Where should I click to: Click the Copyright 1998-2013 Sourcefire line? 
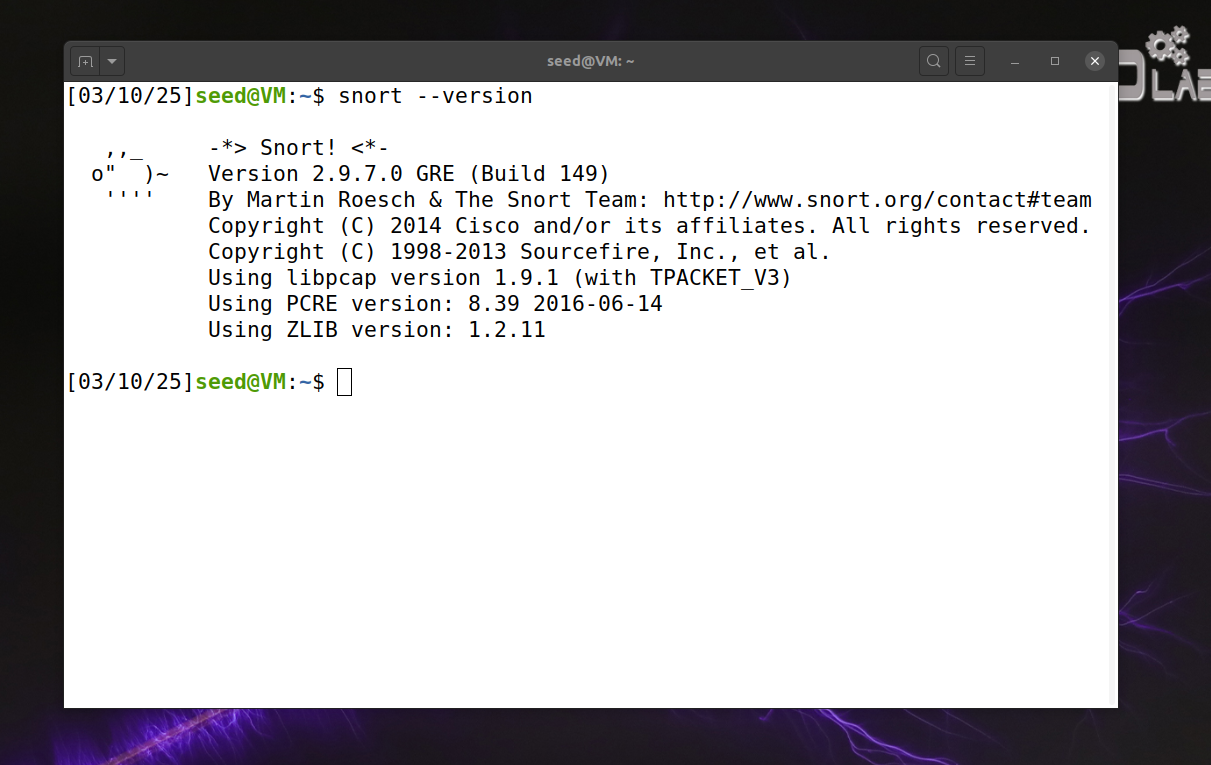(x=519, y=252)
